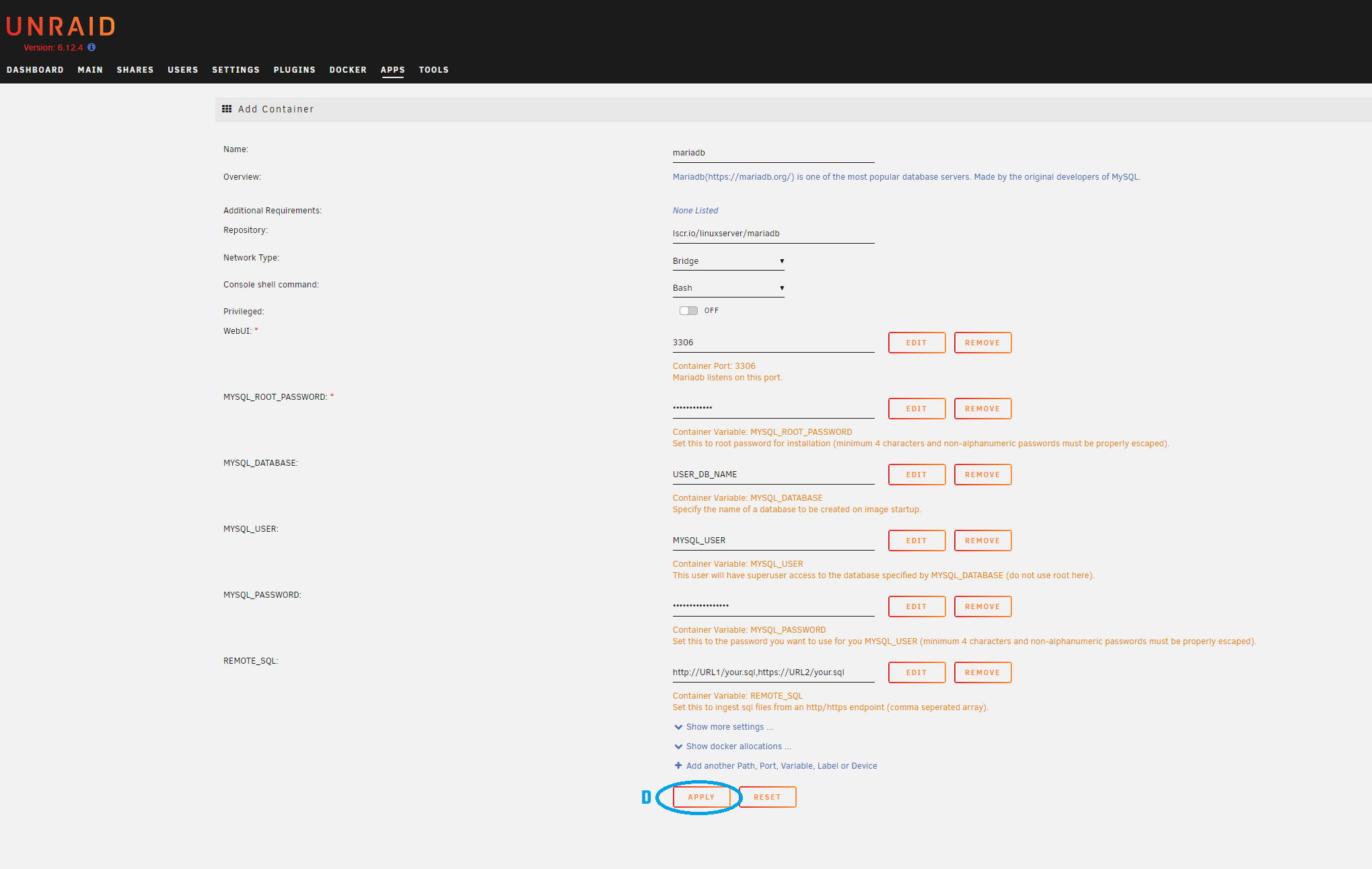Click the MYSQL_ROOT_PASSWORD input field

[x=773, y=408]
